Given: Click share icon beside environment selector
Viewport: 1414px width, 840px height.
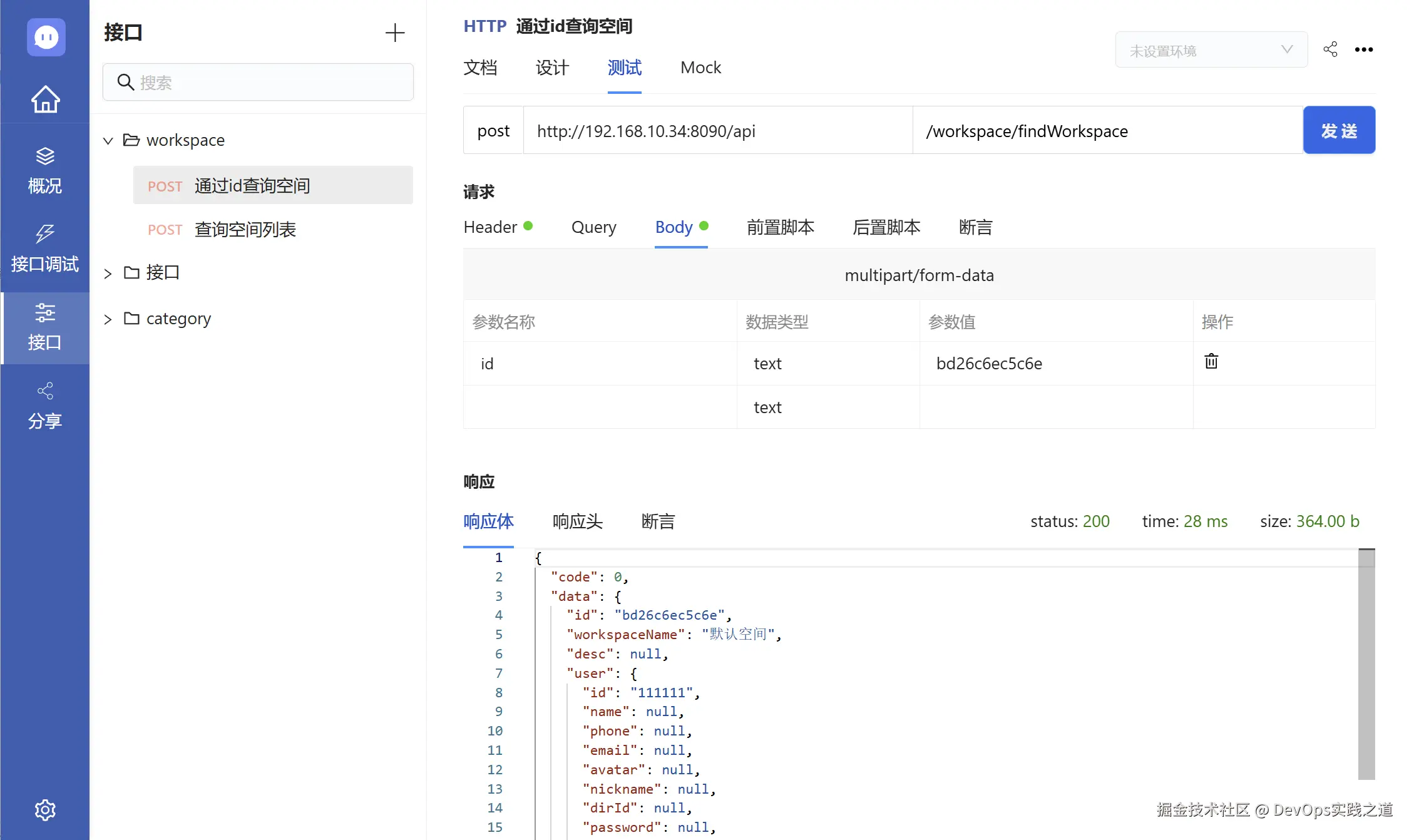Looking at the screenshot, I should [1330, 49].
